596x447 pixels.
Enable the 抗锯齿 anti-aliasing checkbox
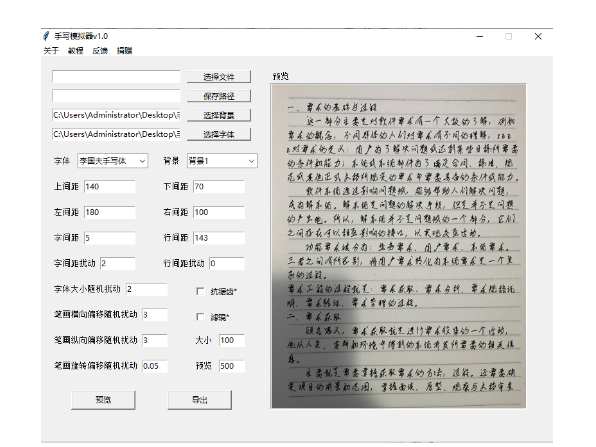pyautogui.click(x=200, y=291)
